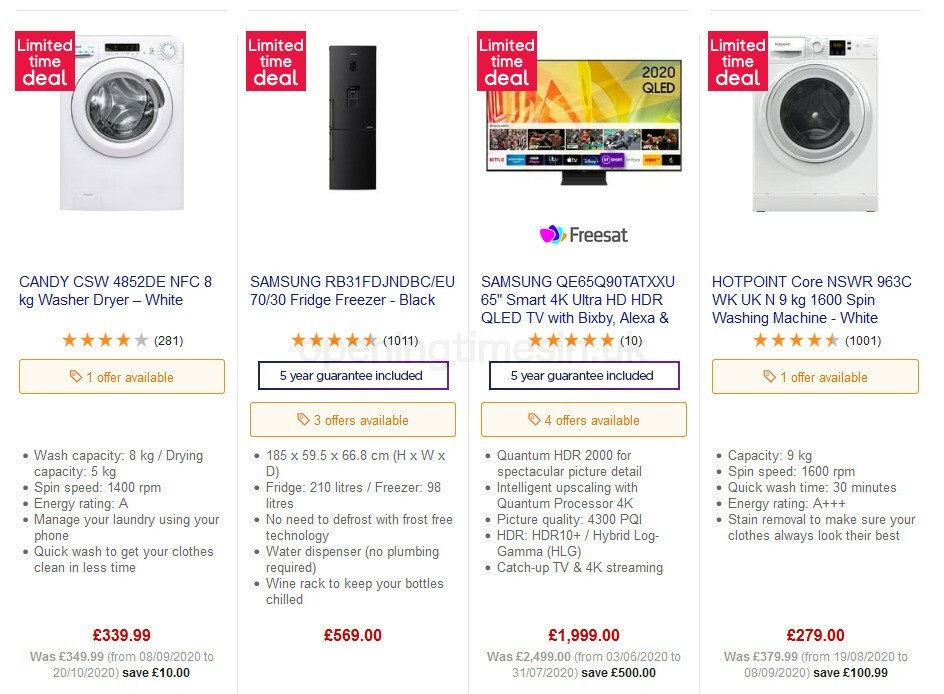Open the SAMSUNG QE65Q90TATXXU TV listing
This screenshot has width=944, height=694.
[580, 300]
